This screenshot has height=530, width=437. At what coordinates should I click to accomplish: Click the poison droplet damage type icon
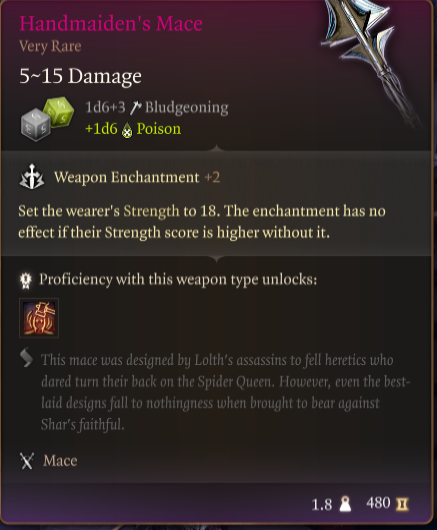pyautogui.click(x=127, y=130)
